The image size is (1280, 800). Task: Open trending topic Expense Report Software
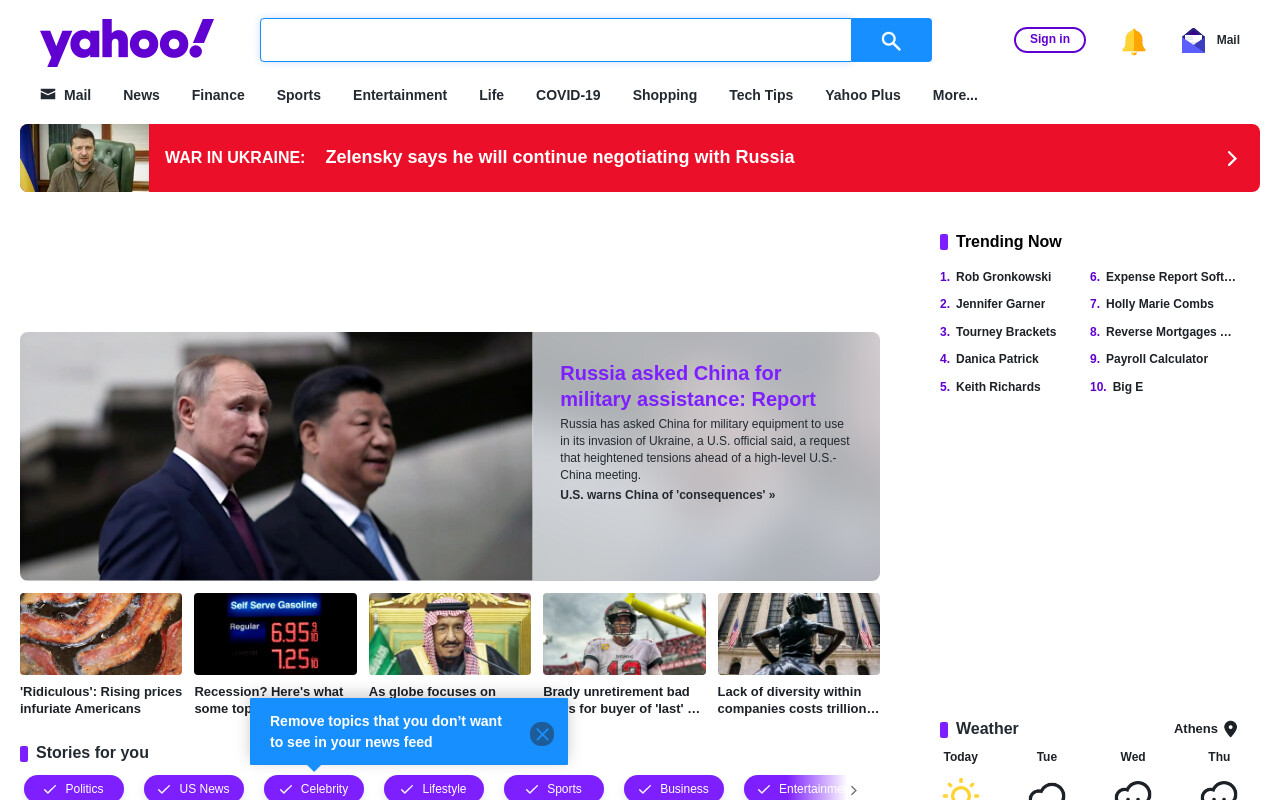(1171, 277)
